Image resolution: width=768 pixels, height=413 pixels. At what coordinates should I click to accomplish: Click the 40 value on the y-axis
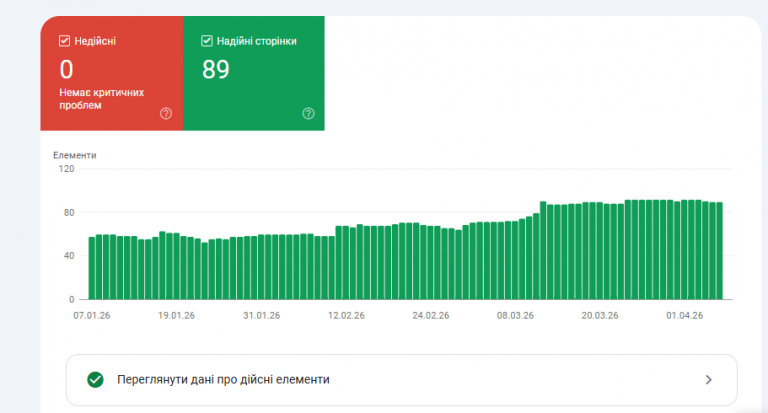[x=69, y=256]
